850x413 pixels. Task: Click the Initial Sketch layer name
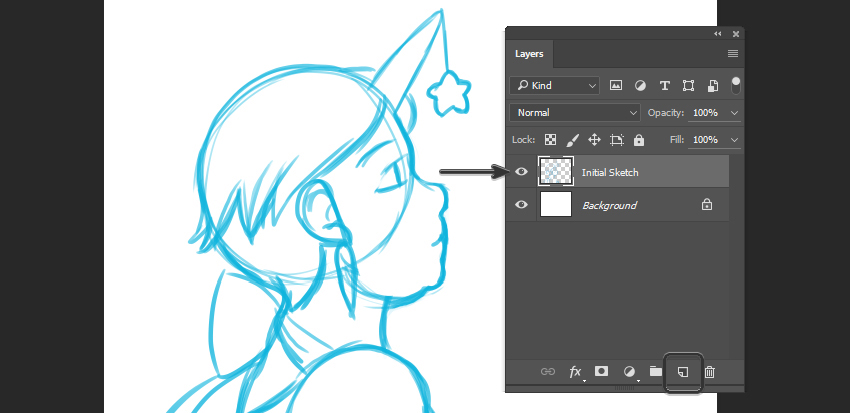pyautogui.click(x=610, y=172)
